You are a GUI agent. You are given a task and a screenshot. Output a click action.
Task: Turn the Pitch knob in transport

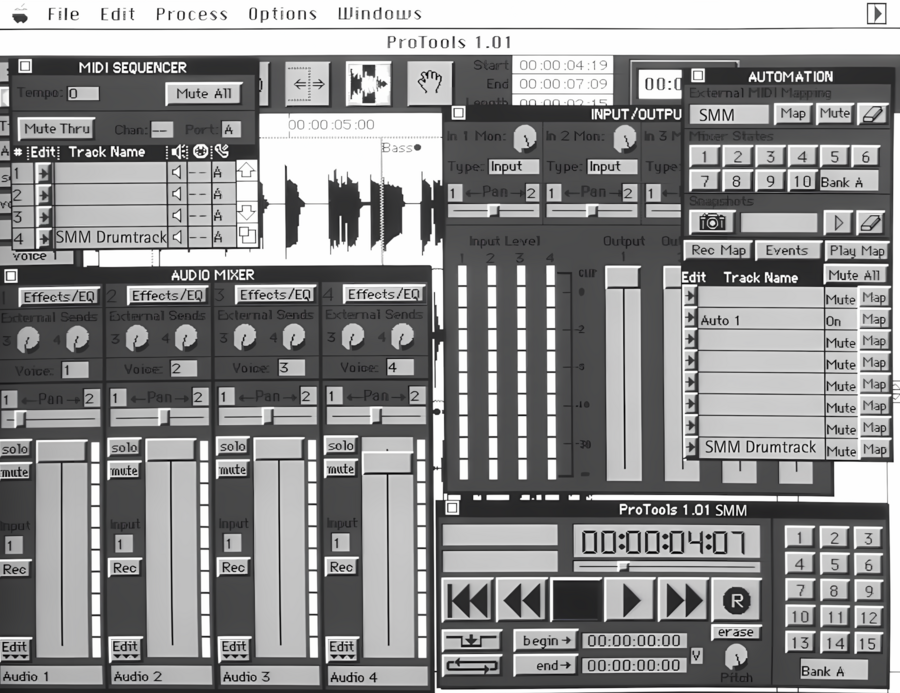click(x=735, y=655)
